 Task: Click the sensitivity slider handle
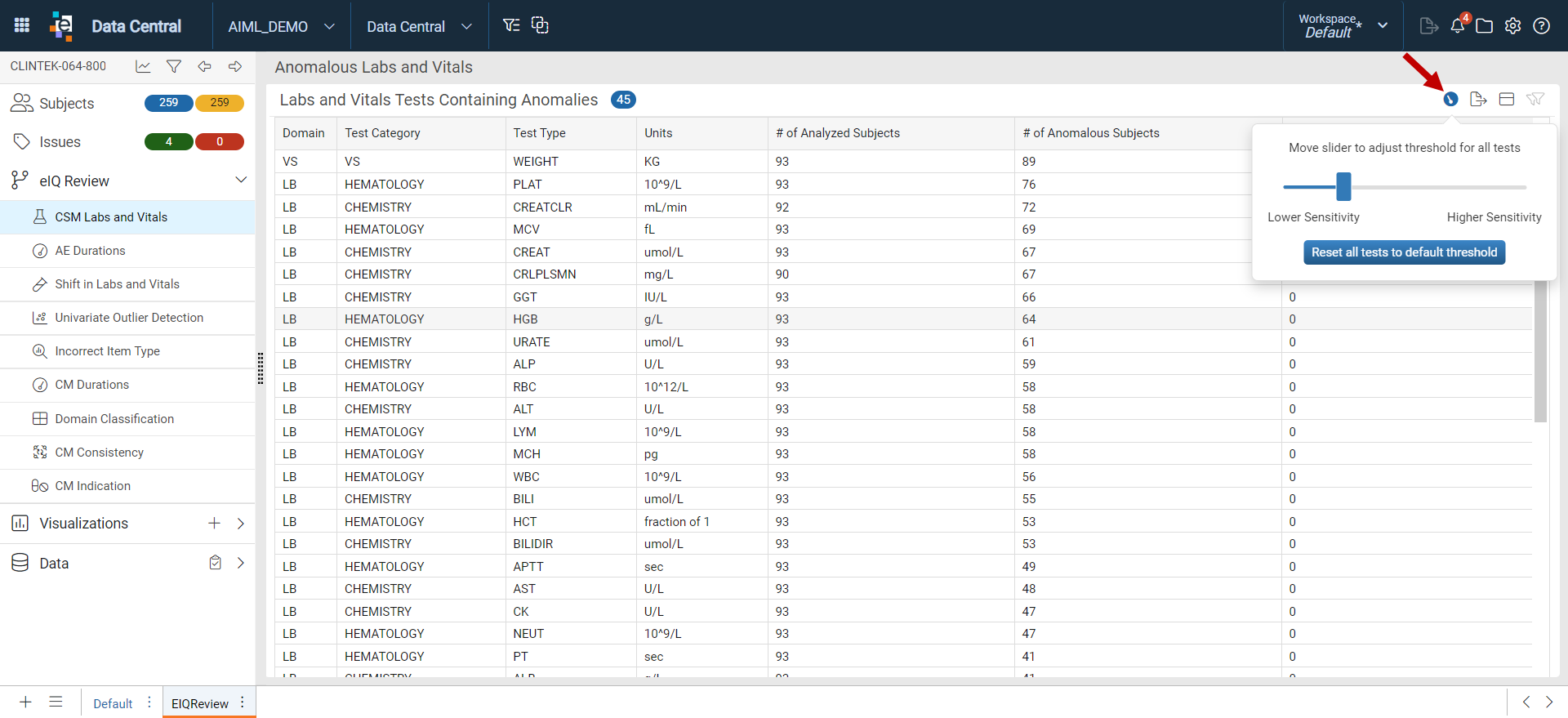coord(1343,186)
